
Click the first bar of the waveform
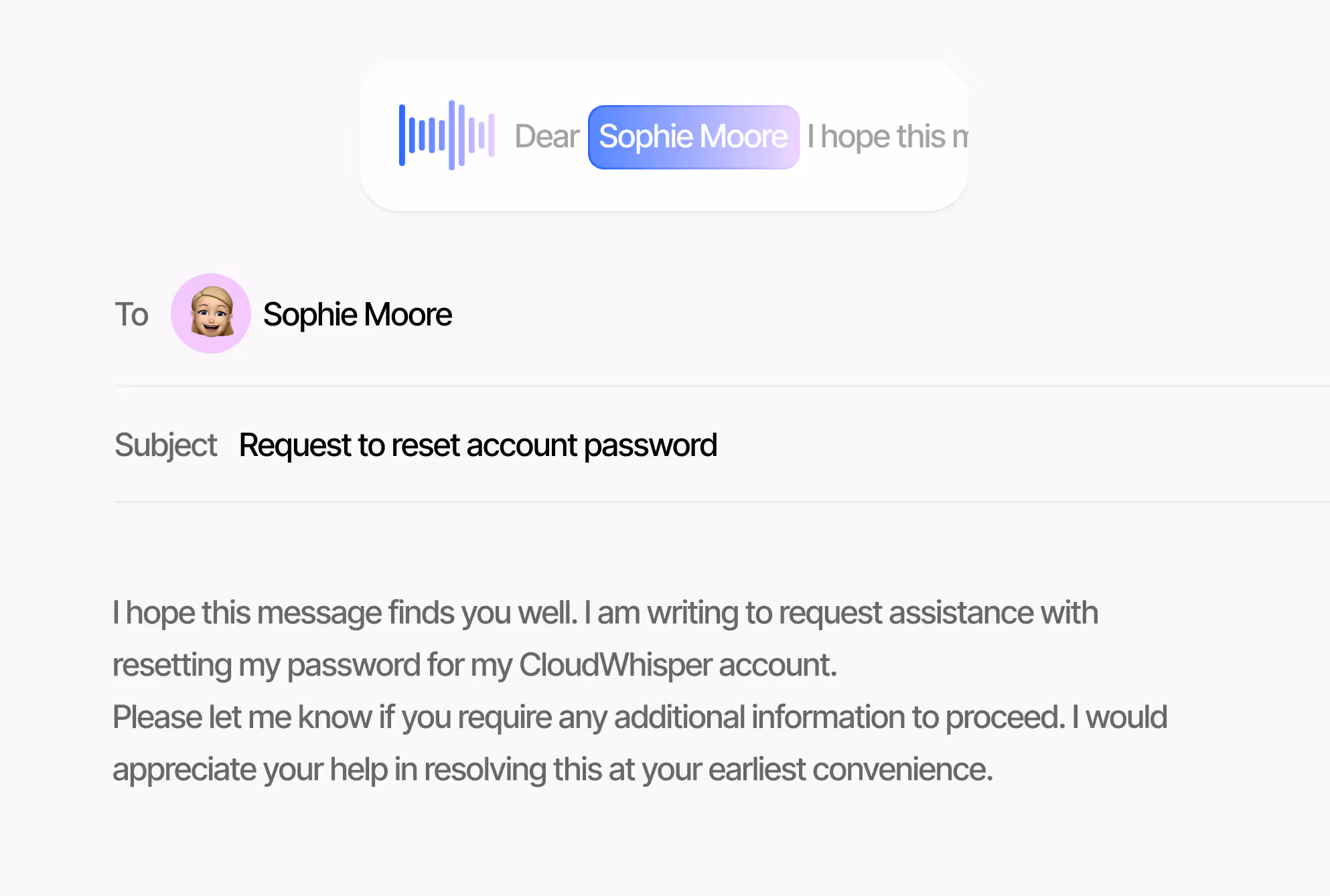[x=402, y=136]
